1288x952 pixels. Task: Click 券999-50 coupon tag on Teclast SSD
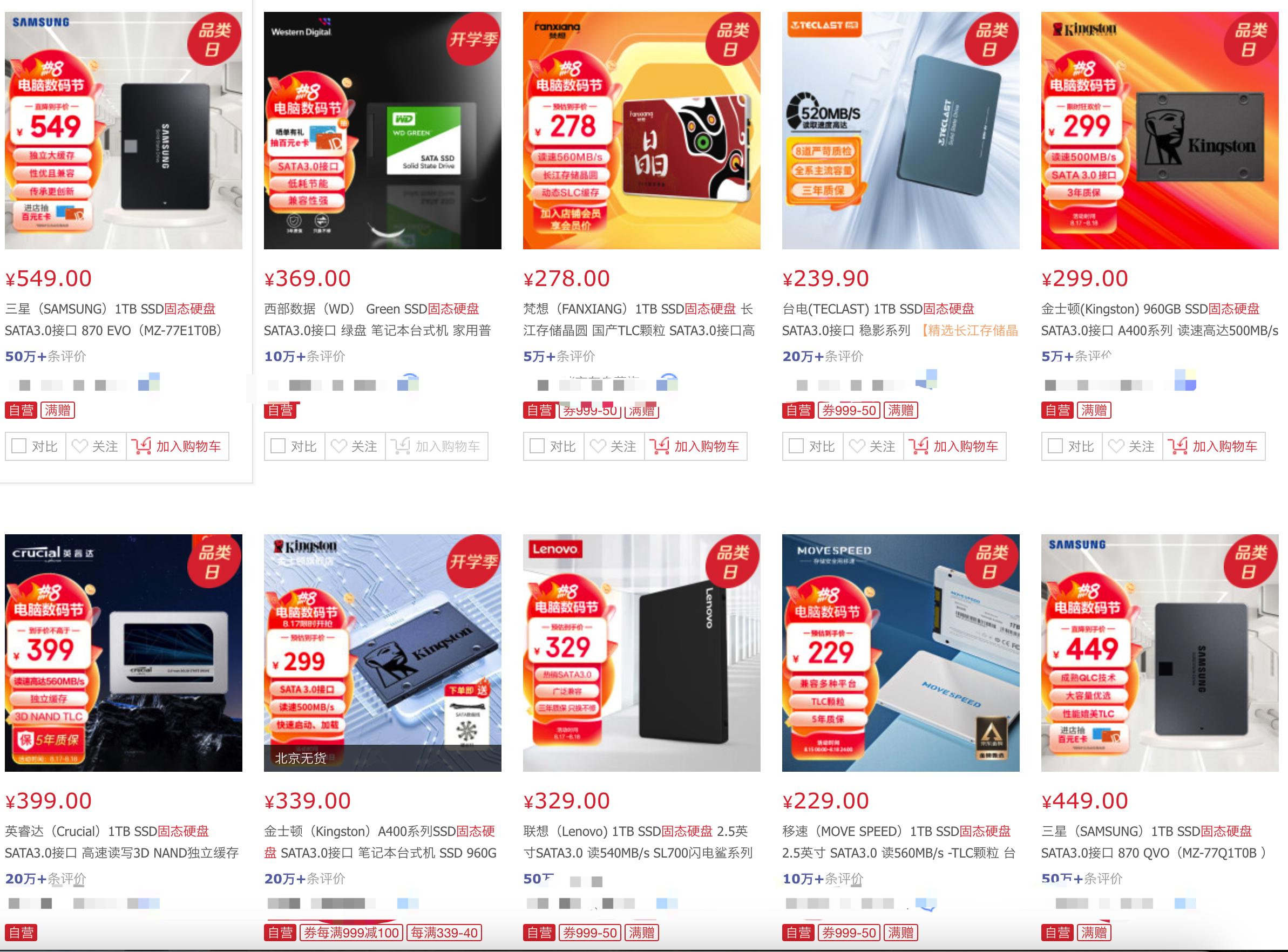[849, 410]
